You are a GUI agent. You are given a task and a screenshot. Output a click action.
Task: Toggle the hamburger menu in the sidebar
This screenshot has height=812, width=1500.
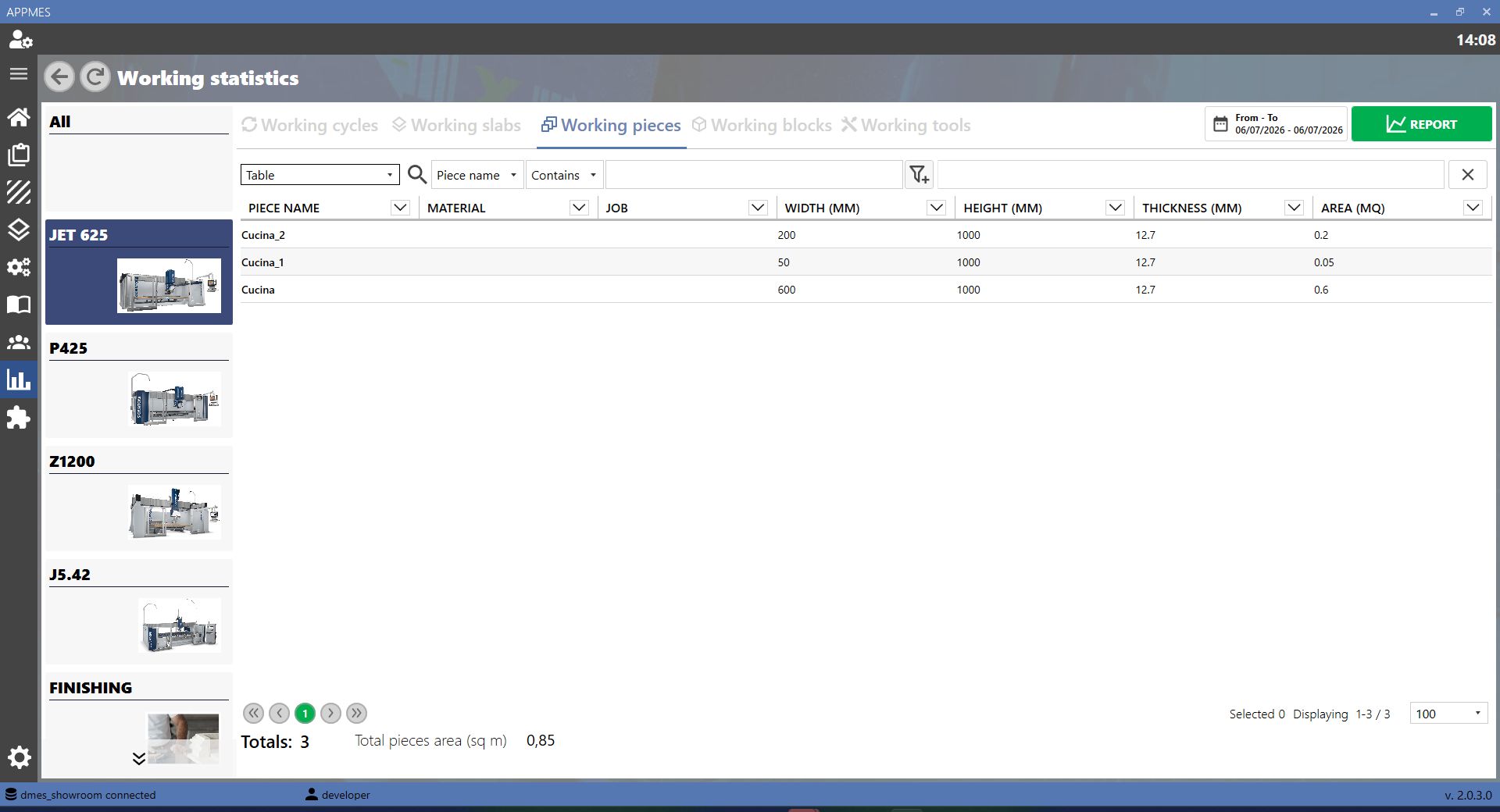(19, 74)
